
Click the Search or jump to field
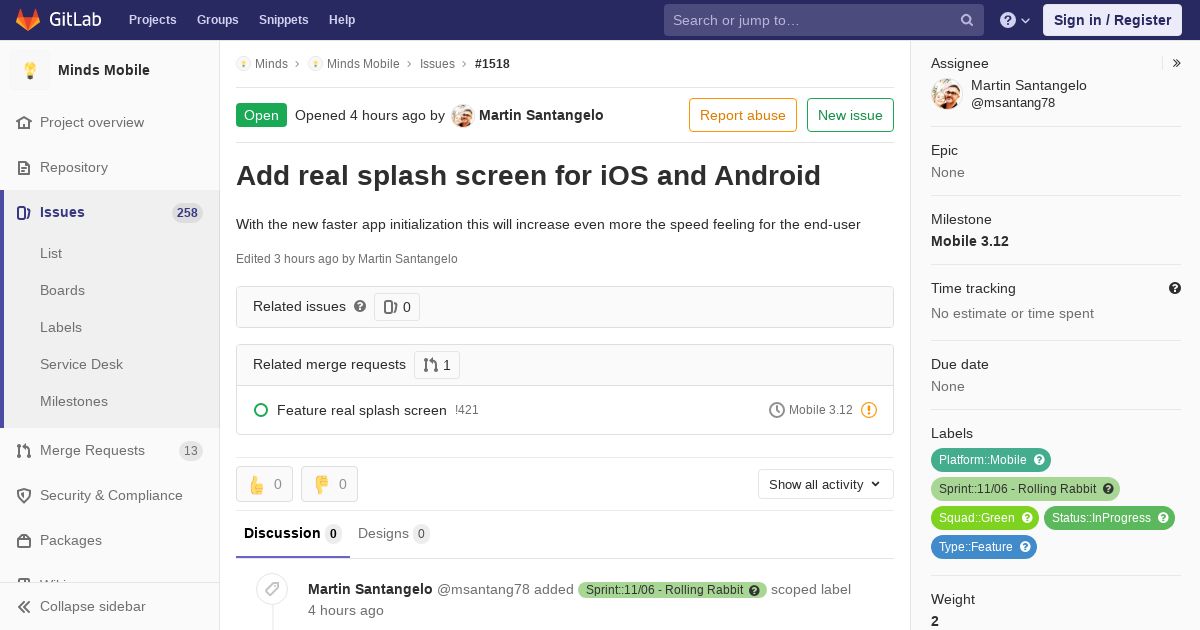[x=810, y=20]
